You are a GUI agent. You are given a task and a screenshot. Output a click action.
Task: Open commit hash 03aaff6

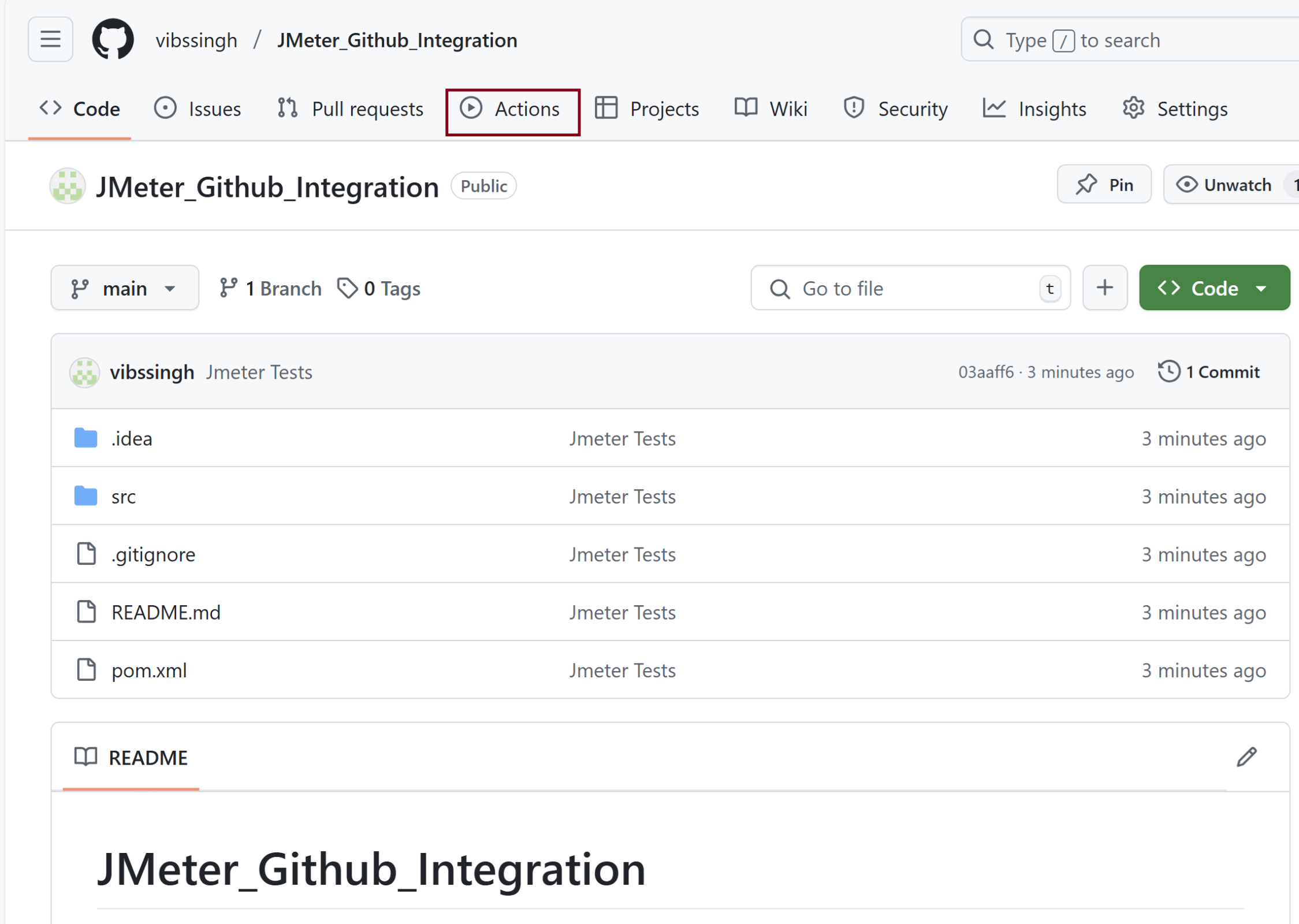point(986,372)
